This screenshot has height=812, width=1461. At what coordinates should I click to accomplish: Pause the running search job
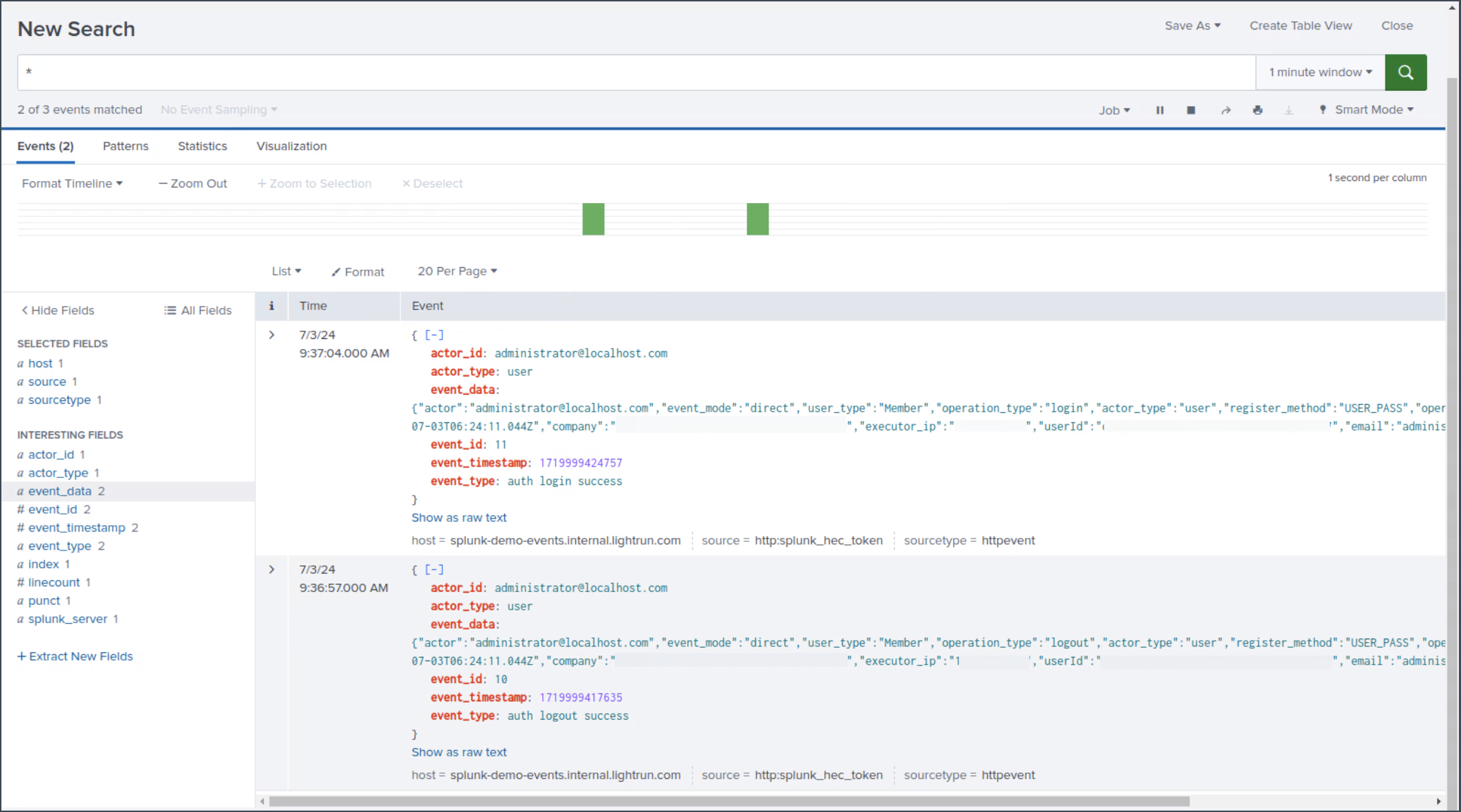[1160, 110]
